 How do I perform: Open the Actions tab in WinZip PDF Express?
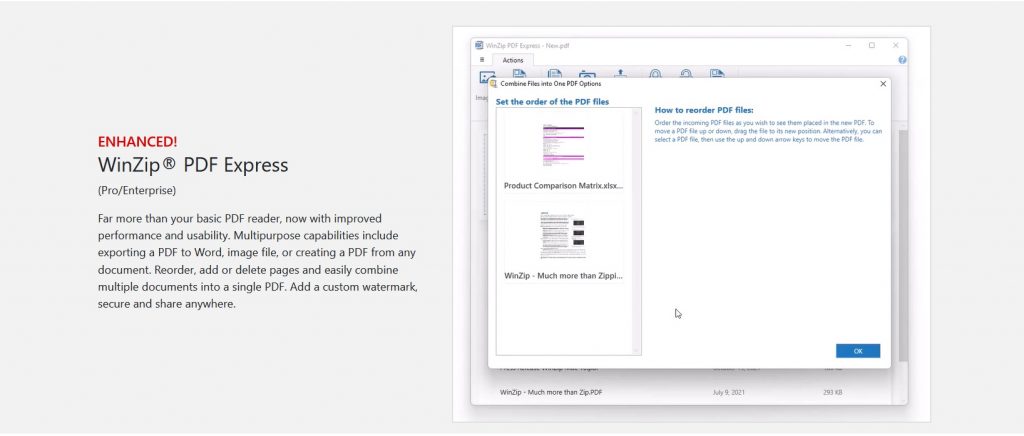[513, 60]
